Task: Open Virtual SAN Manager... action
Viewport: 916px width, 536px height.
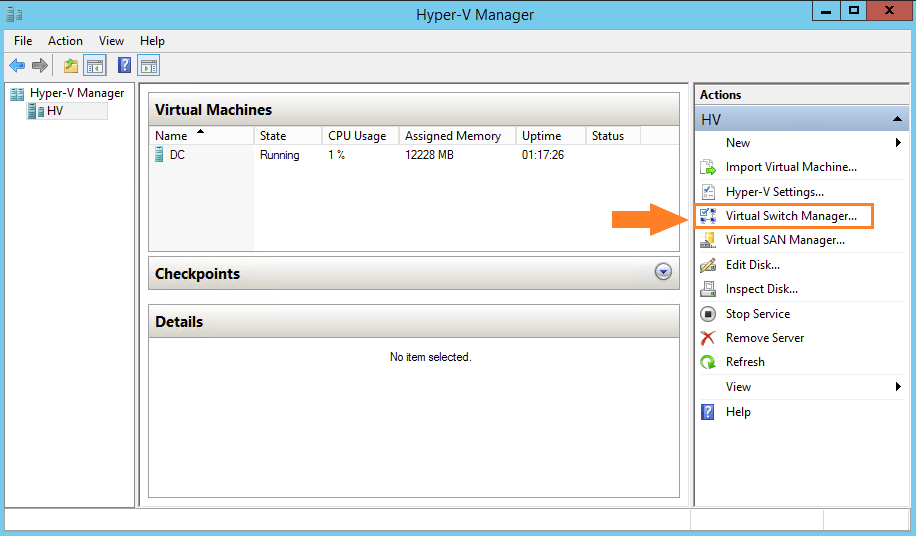Action: click(x=785, y=240)
